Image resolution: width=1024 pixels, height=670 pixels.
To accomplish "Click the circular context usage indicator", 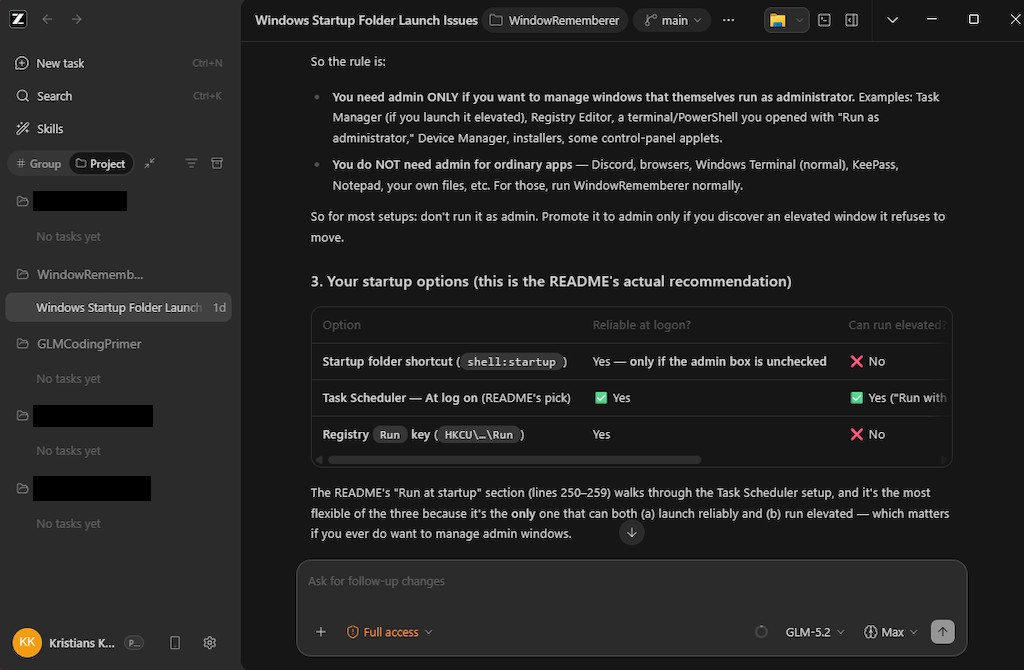I will tap(761, 632).
